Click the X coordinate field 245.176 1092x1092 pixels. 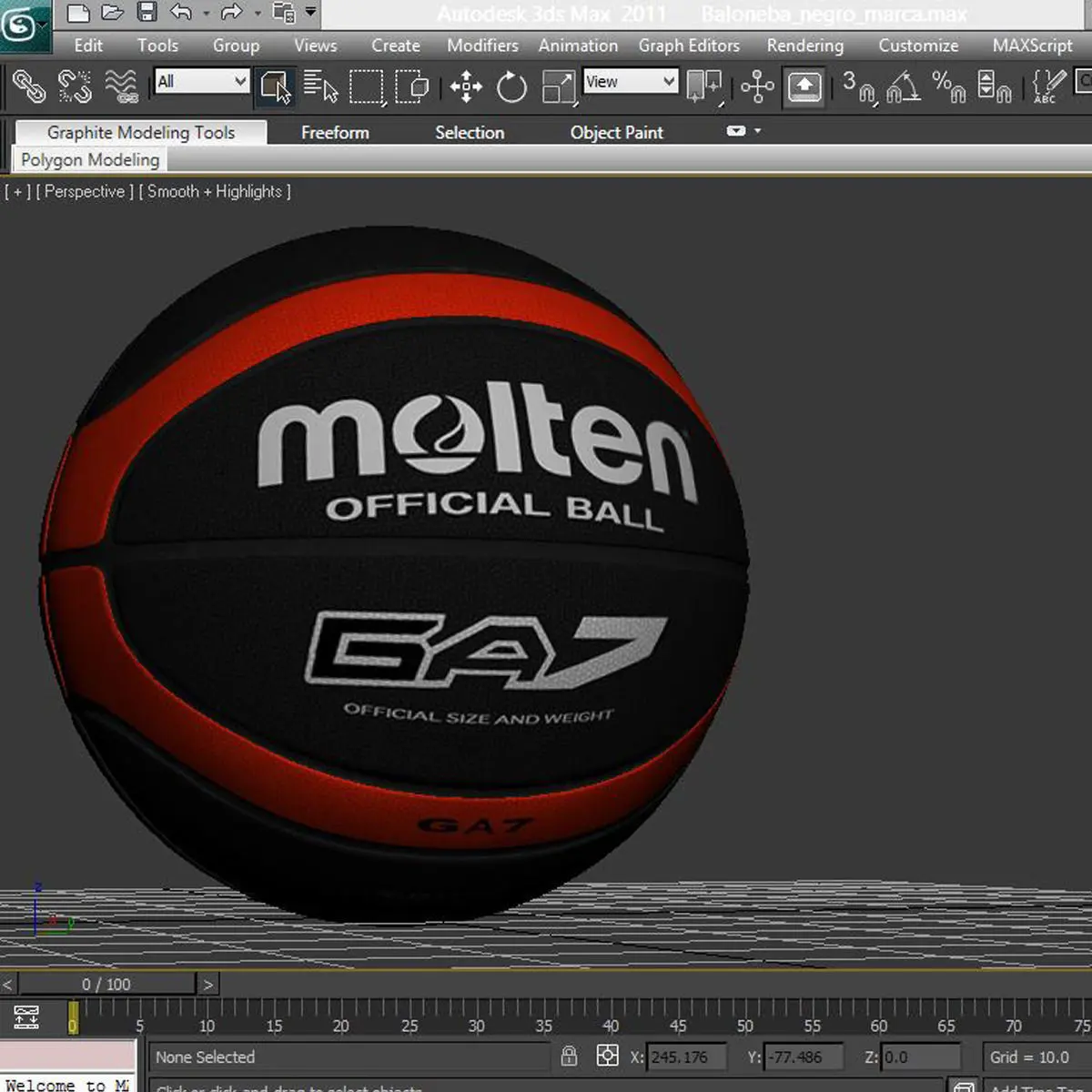coord(687,1057)
